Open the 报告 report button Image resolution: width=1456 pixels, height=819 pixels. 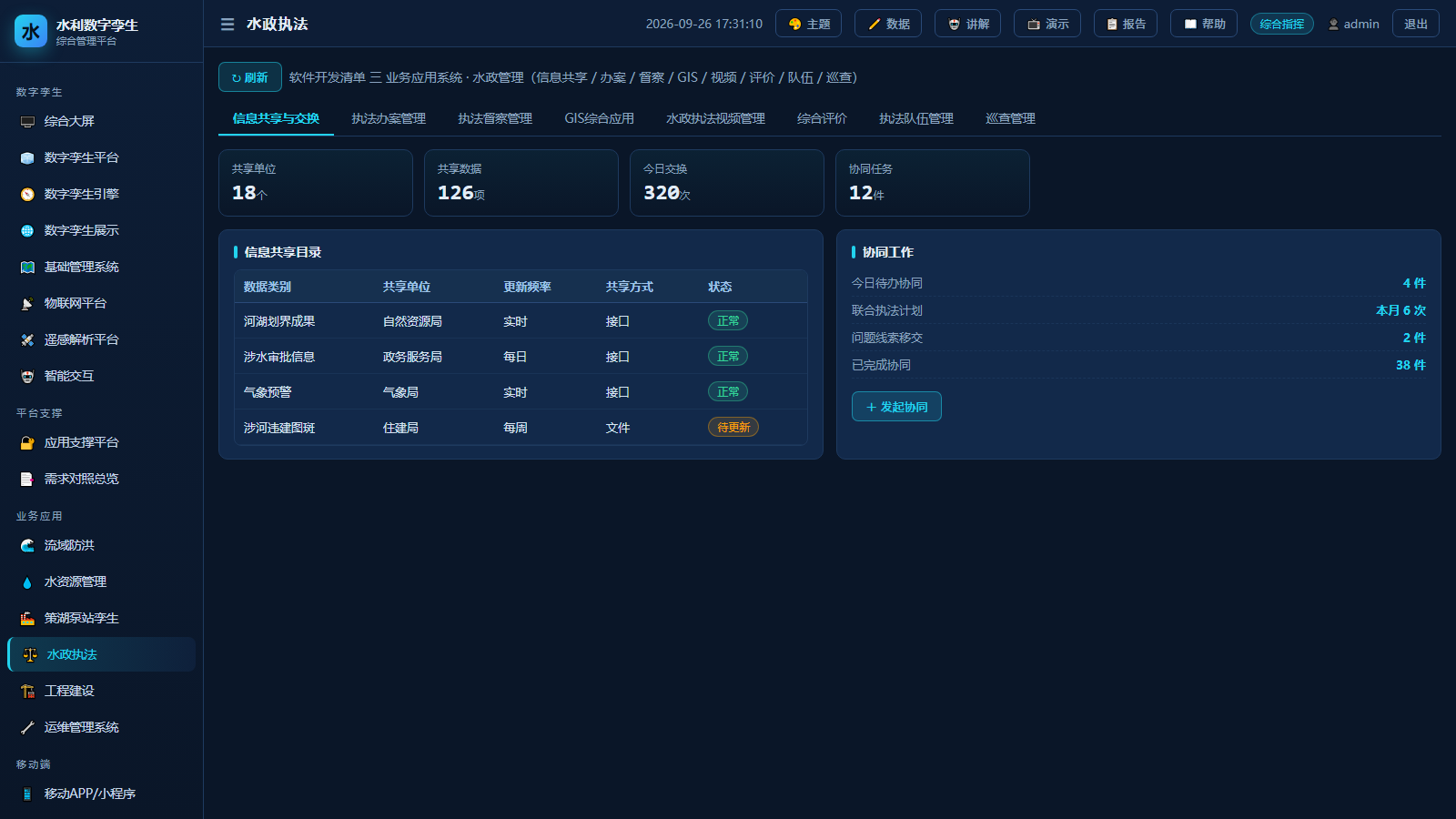1126,24
